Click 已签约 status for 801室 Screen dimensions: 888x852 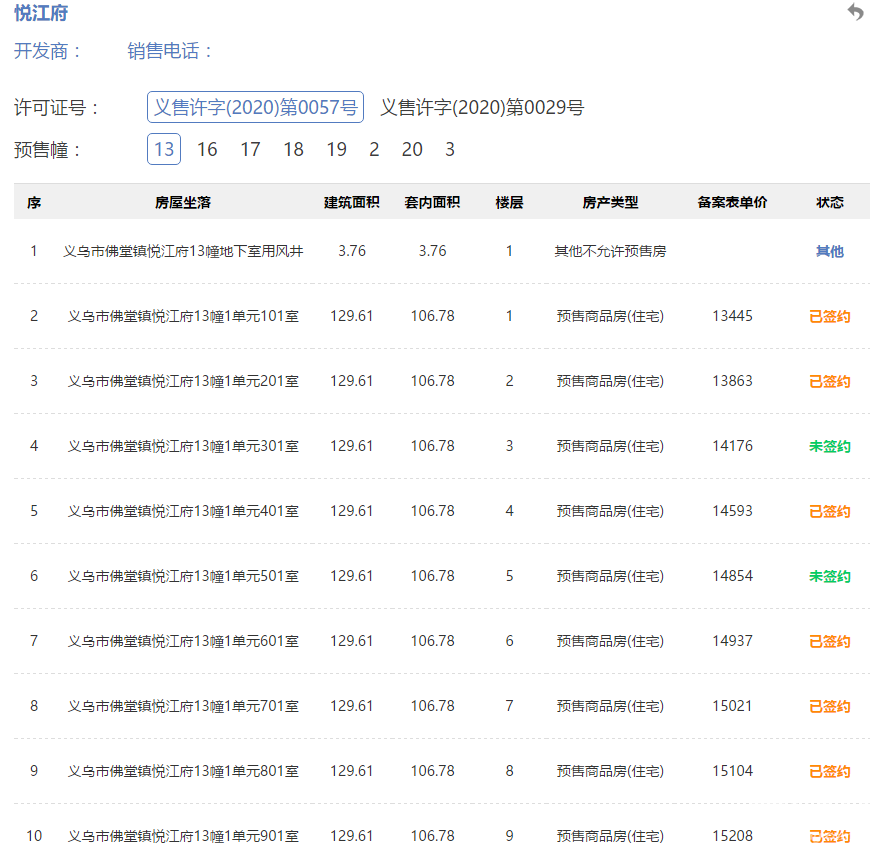(830, 772)
